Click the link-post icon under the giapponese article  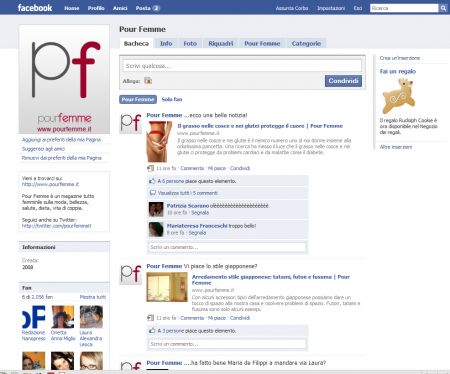(x=151, y=318)
